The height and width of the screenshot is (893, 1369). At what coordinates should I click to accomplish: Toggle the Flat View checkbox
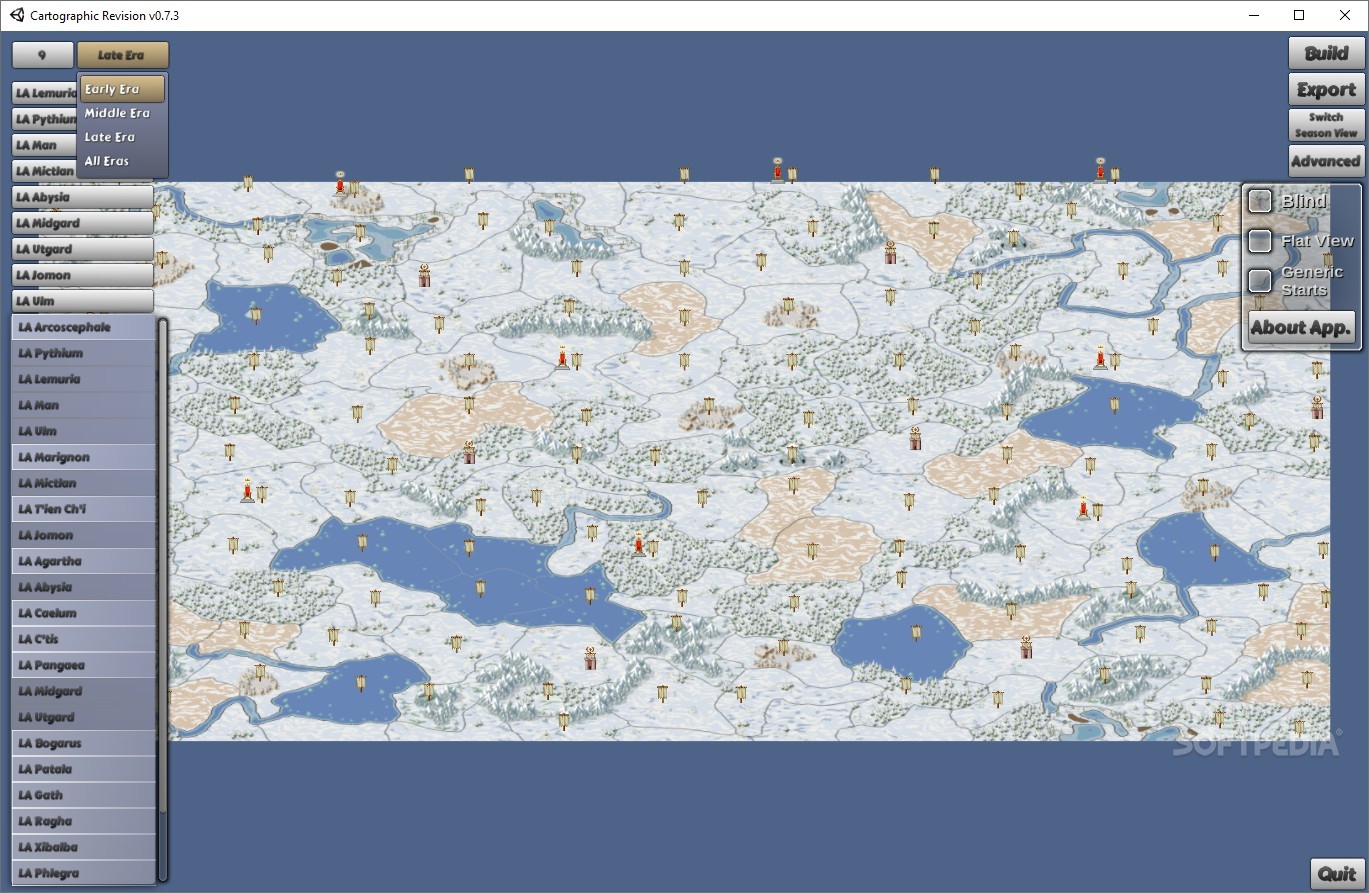[x=1260, y=241]
